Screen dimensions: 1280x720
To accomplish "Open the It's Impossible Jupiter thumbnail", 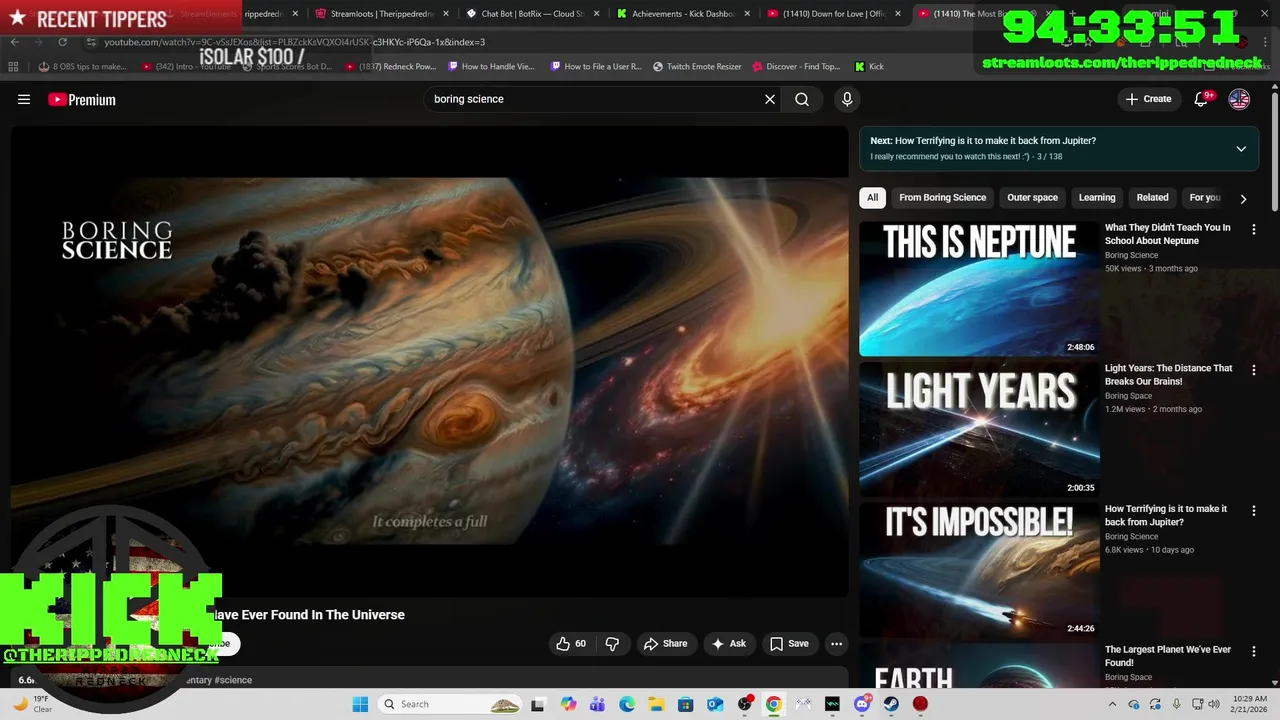I will tap(979, 570).
